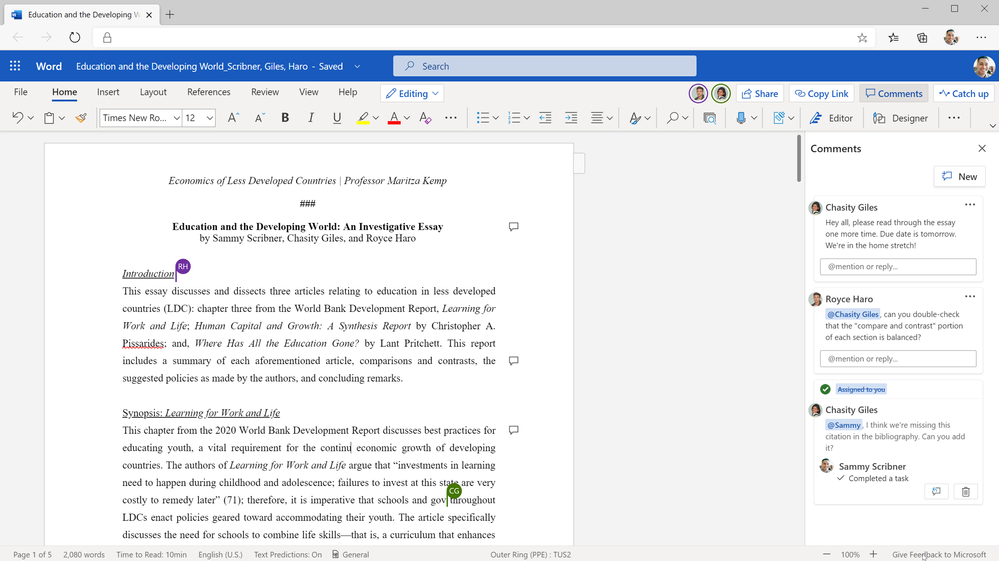Expand the Editing mode dropdown
999x561 pixels.
click(412, 93)
